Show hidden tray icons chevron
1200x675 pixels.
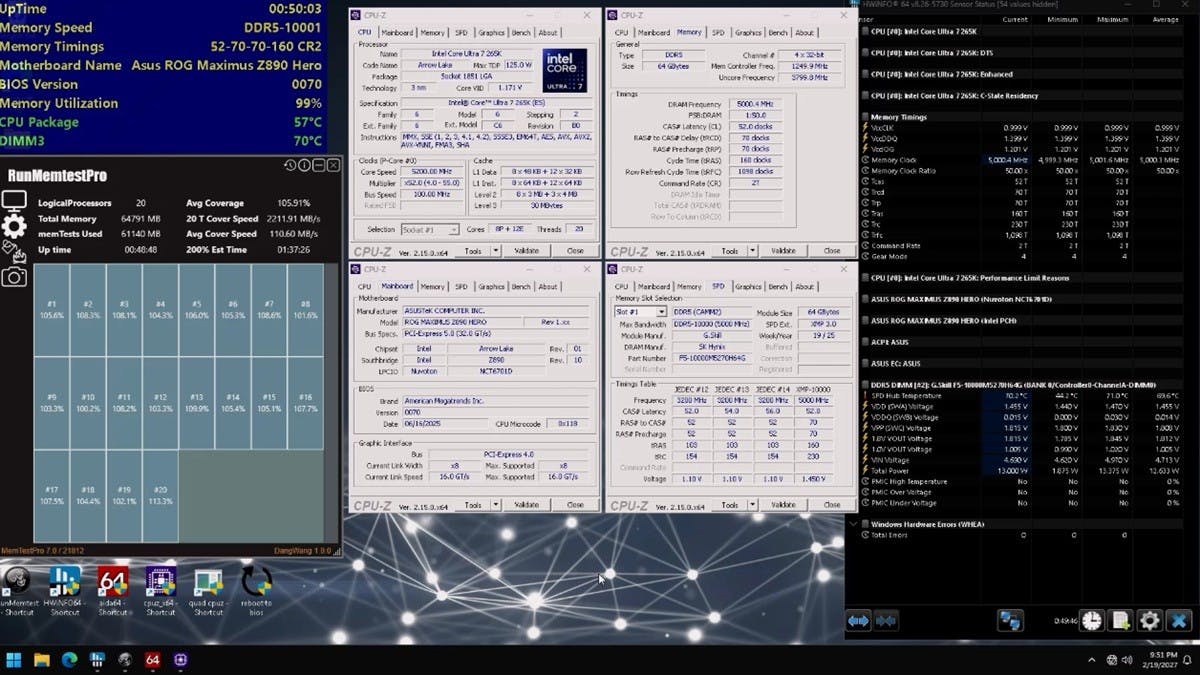(1091, 660)
